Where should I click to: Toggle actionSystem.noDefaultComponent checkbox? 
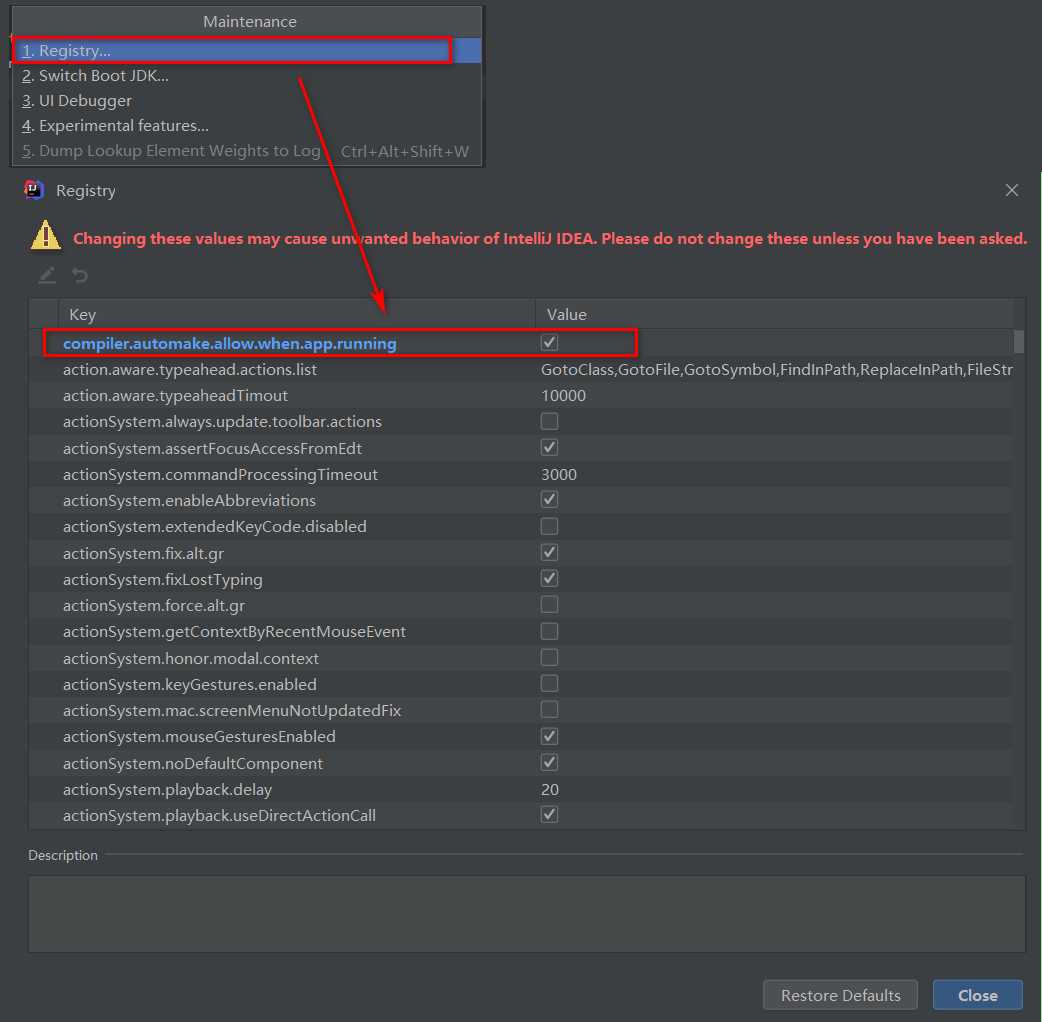click(x=550, y=762)
